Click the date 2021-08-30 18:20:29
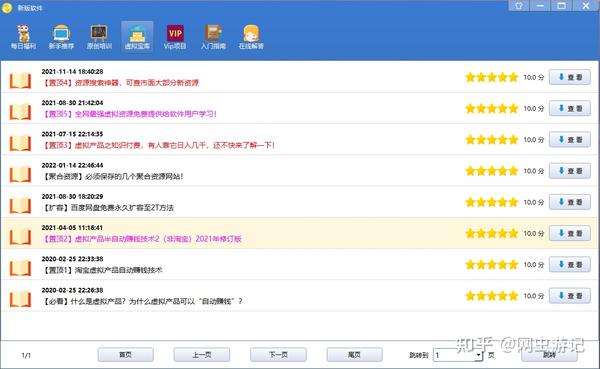This screenshot has width=600, height=369. pyautogui.click(x=72, y=196)
